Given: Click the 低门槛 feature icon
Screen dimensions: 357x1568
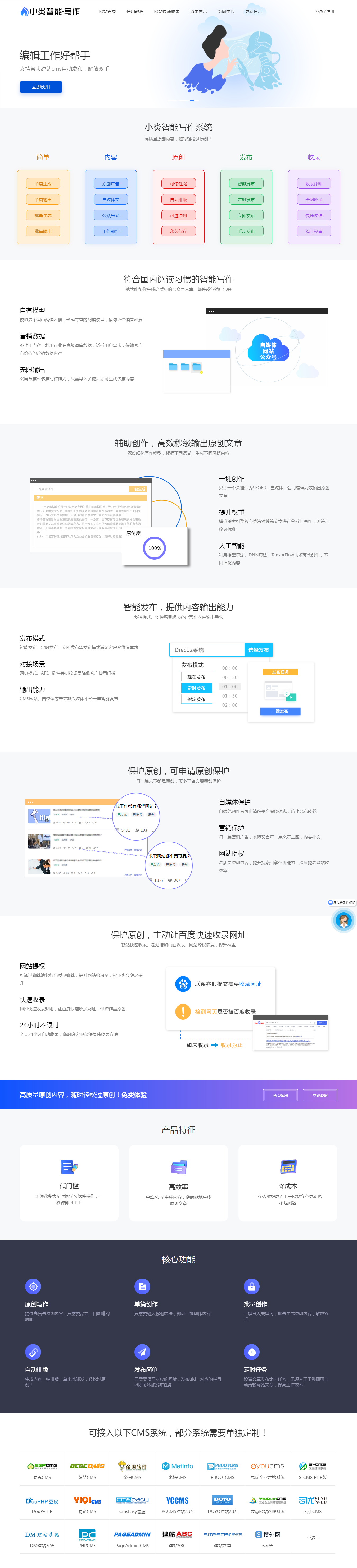Looking at the screenshot, I should coord(69,1167).
